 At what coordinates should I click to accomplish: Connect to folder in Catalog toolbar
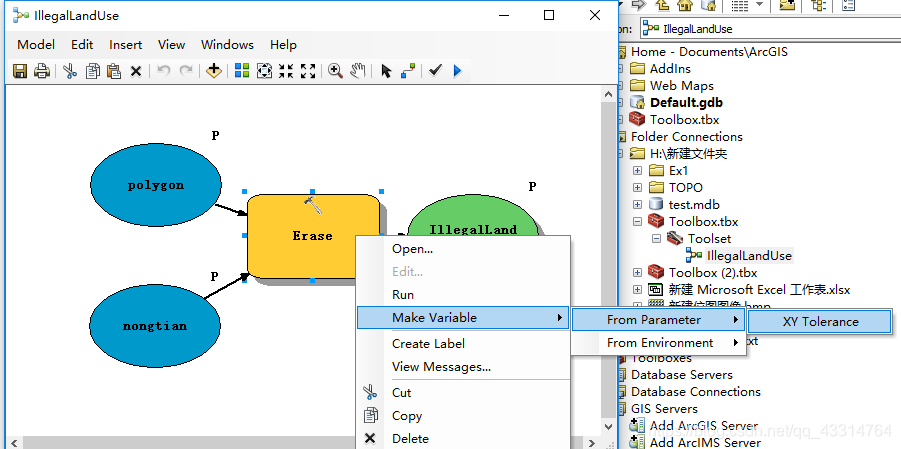pyautogui.click(x=787, y=5)
